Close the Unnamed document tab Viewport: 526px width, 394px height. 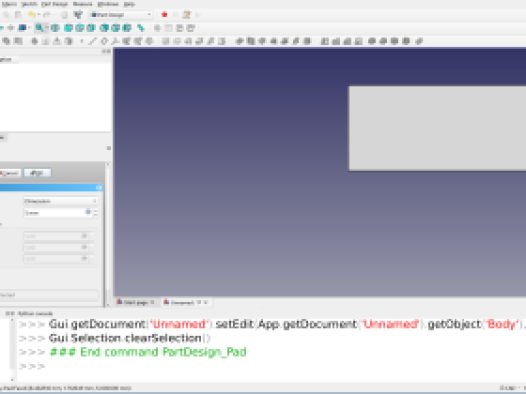tap(206, 302)
